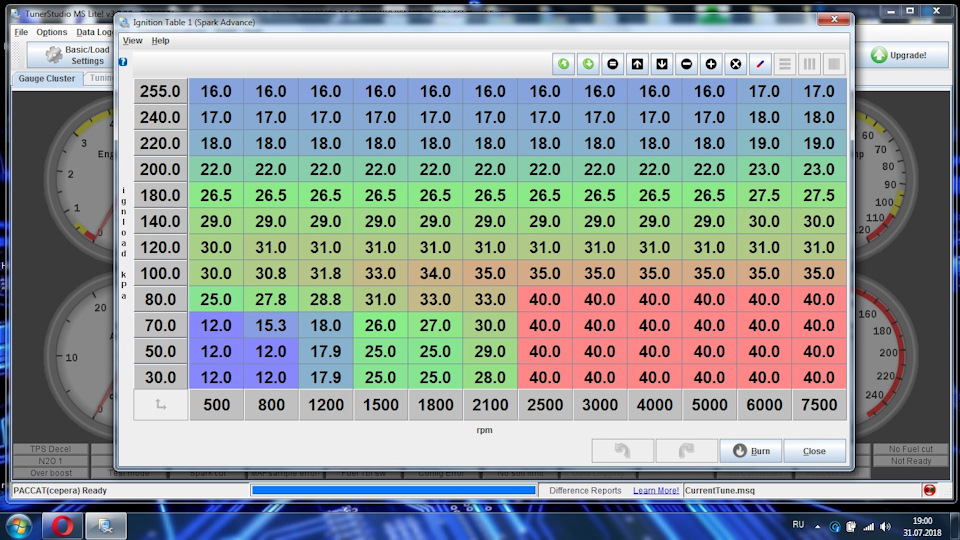Viewport: 960px width, 540px height.
Task: Switch to the Gauge Cluster tab
Action: [x=47, y=78]
